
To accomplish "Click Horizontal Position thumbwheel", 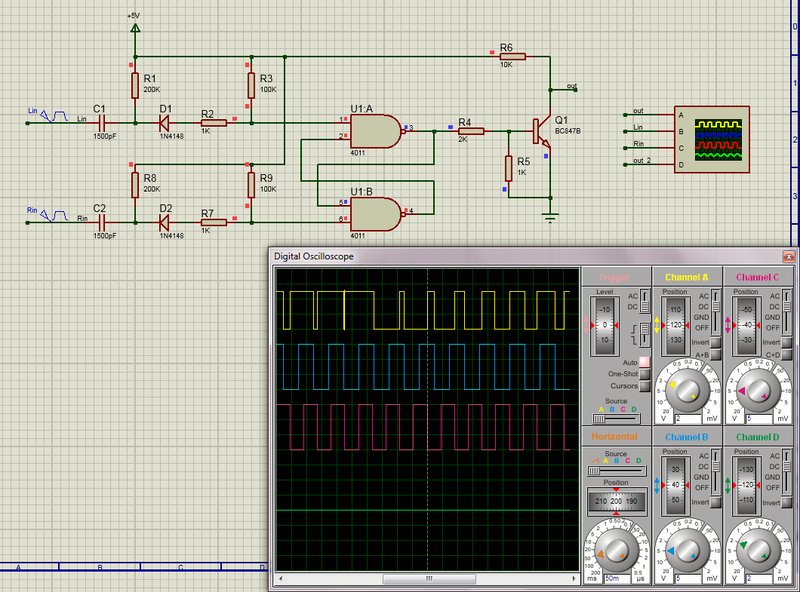I will pyautogui.click(x=616, y=501).
